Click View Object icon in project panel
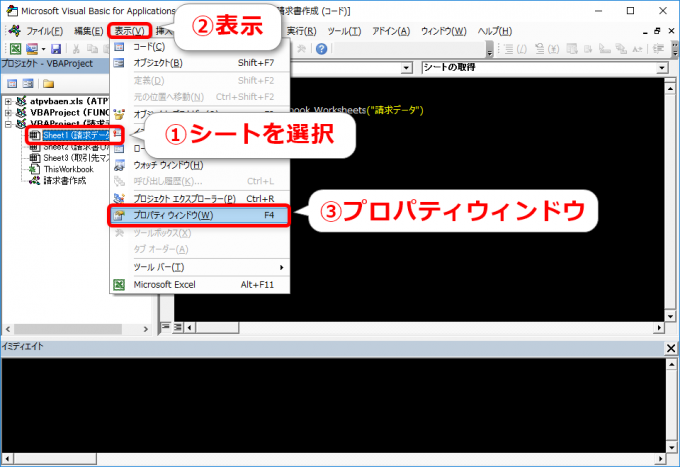The height and width of the screenshot is (467, 680). pyautogui.click(x=28, y=83)
